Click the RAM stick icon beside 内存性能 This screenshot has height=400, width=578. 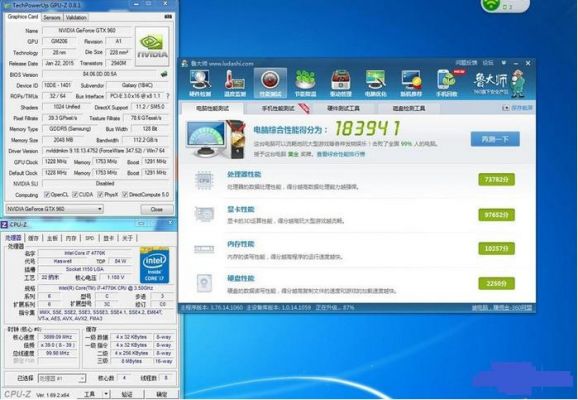(x=204, y=250)
